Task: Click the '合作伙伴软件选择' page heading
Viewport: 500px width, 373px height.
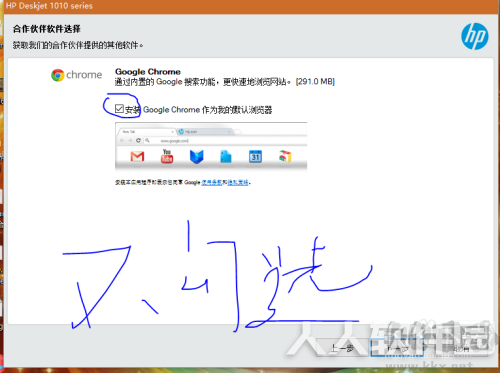Action: [47, 29]
